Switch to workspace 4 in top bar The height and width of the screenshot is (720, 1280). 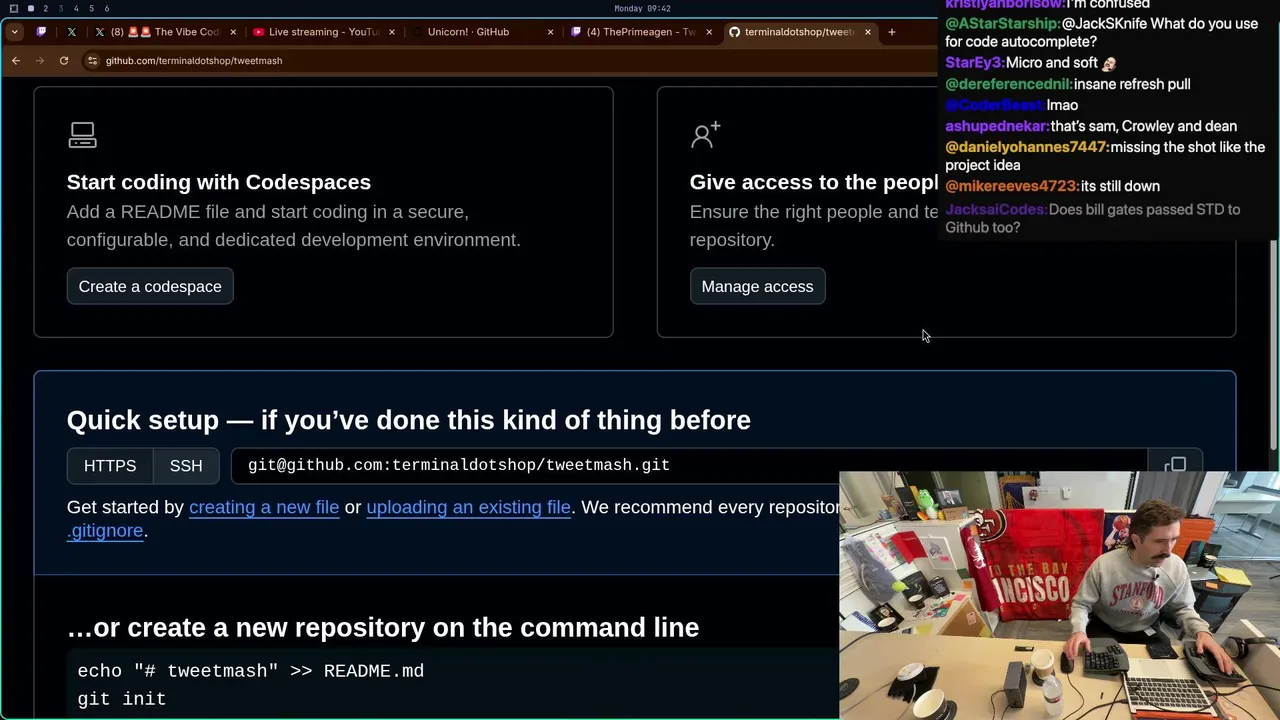pyautogui.click(x=76, y=9)
